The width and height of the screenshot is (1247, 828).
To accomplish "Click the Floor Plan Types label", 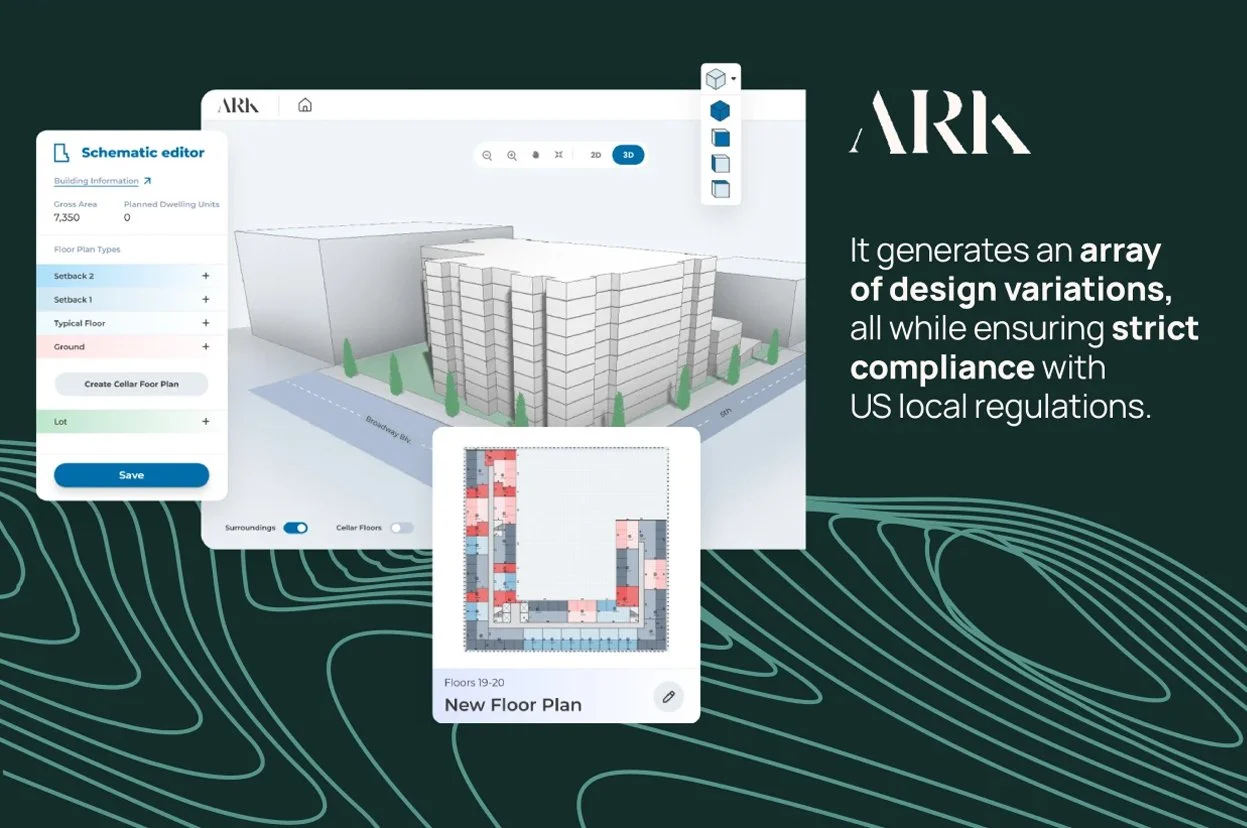I will [87, 250].
